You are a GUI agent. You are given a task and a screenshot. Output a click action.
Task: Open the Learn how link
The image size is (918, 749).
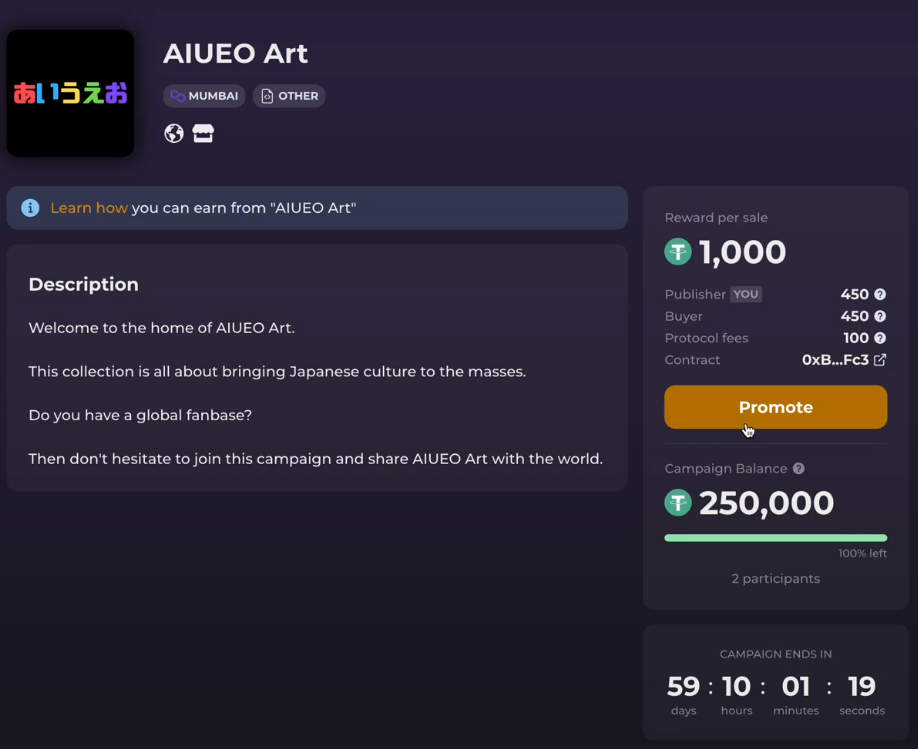pos(89,208)
